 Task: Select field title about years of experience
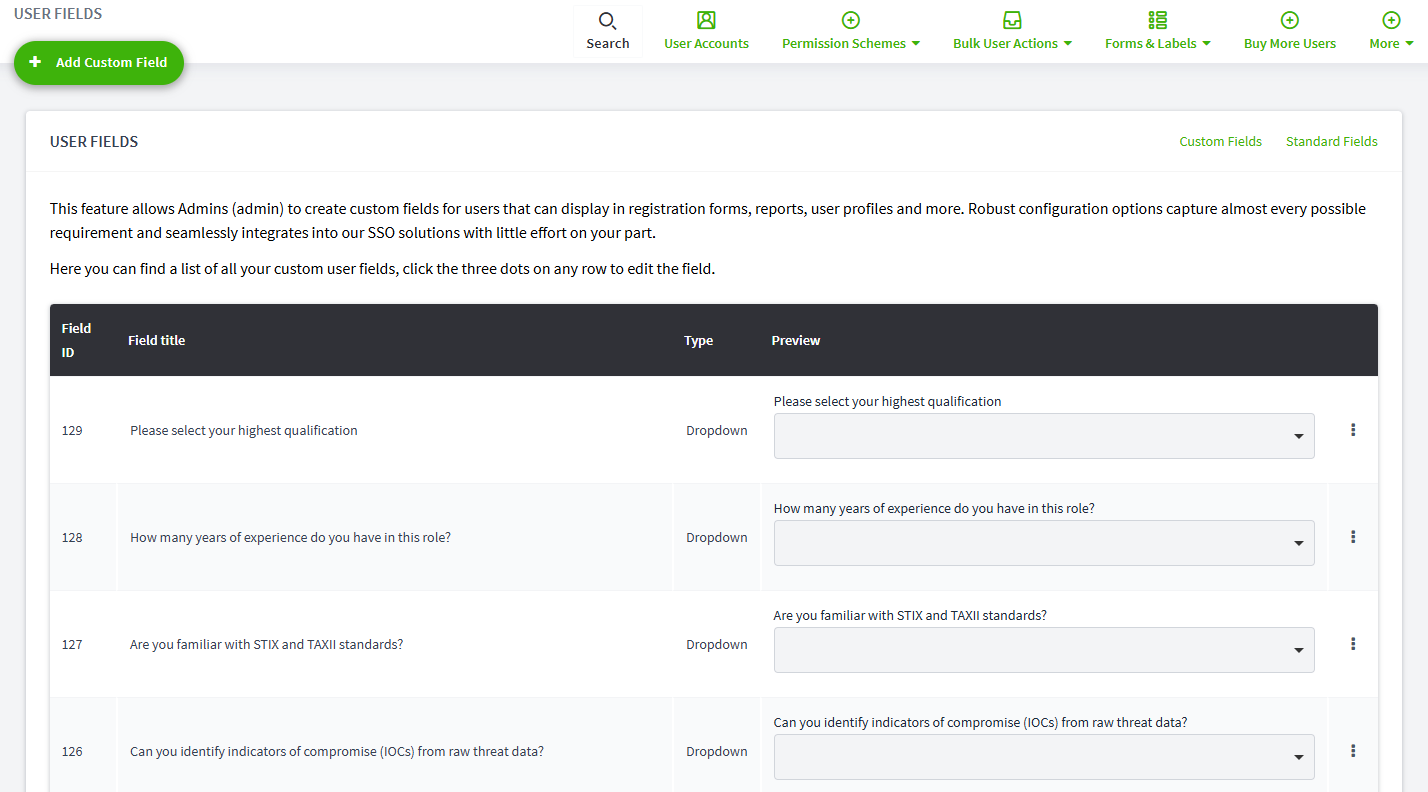pos(290,538)
